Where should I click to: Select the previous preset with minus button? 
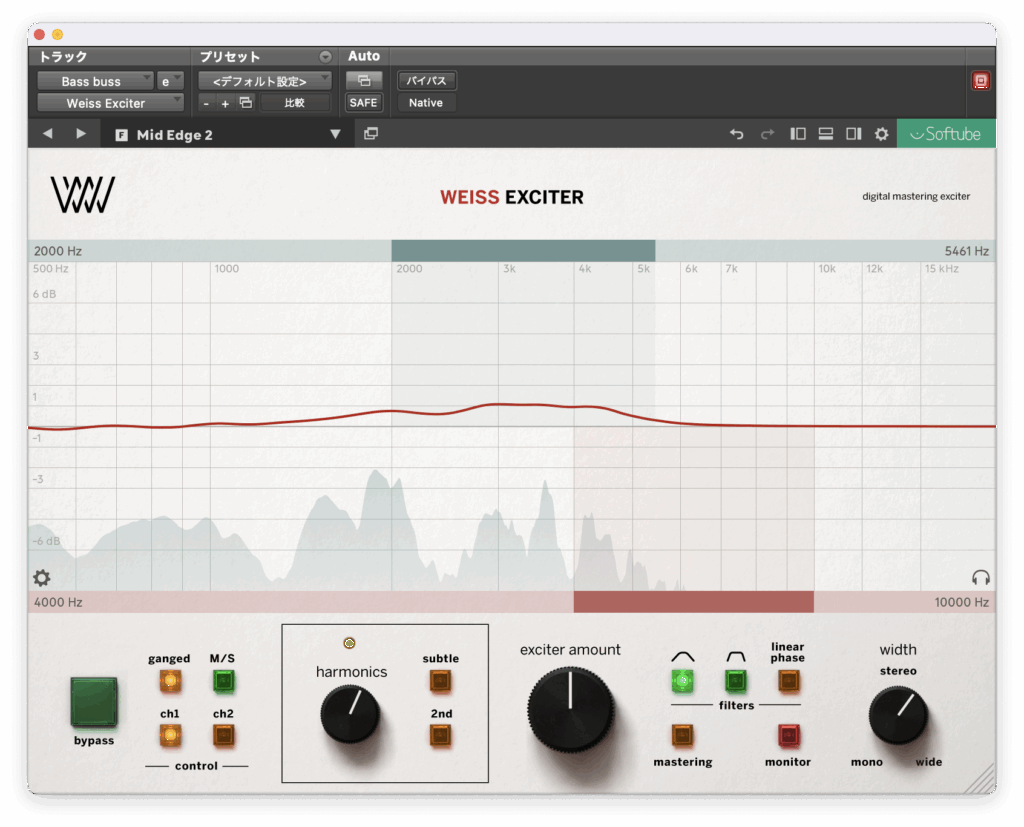click(x=206, y=103)
